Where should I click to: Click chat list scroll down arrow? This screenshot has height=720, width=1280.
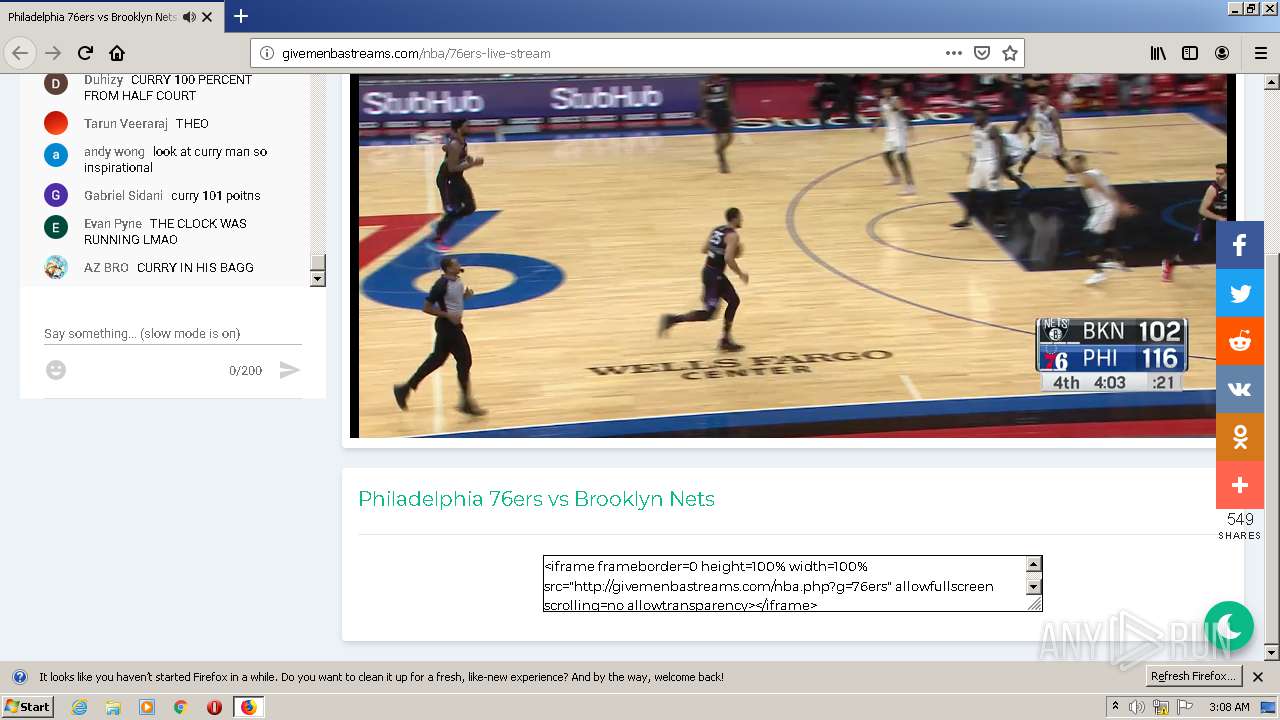[318, 279]
